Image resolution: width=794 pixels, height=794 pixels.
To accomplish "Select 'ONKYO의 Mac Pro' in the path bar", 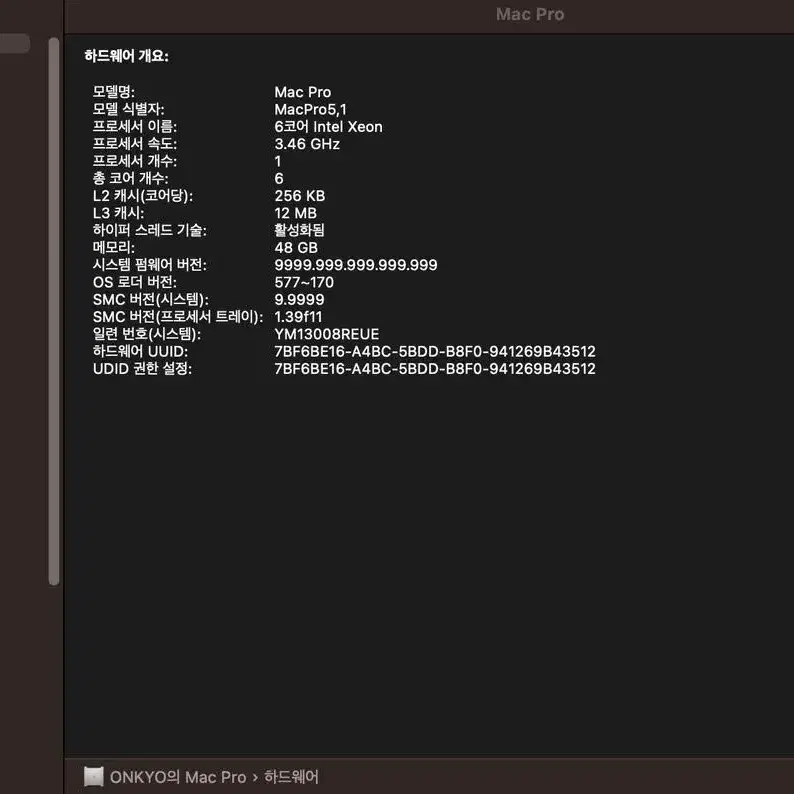I will coord(178,777).
